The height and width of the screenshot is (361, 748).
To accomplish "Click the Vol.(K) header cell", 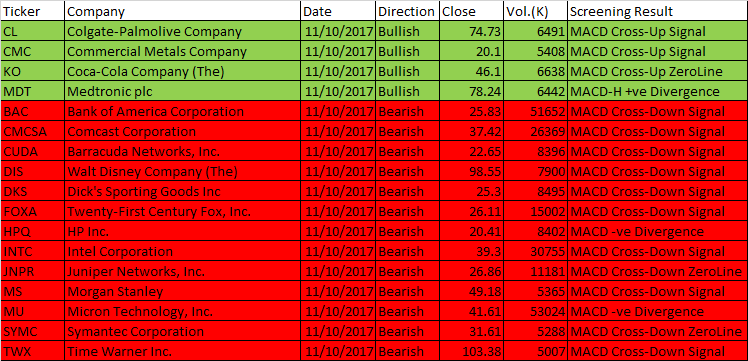I will (535, 11).
